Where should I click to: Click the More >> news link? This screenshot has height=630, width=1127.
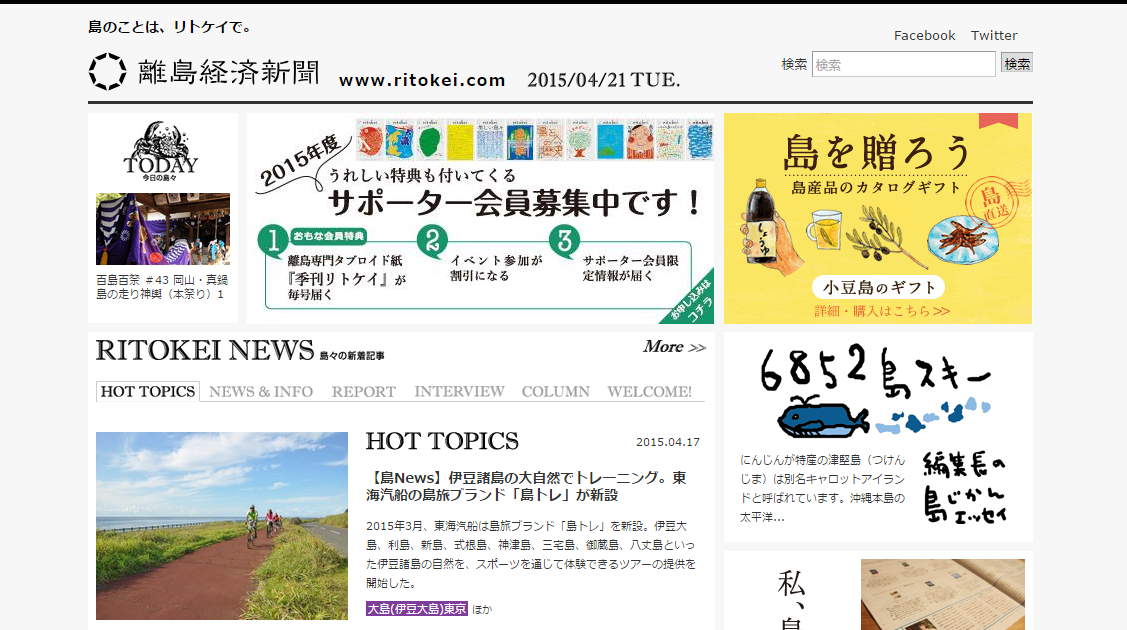674,347
